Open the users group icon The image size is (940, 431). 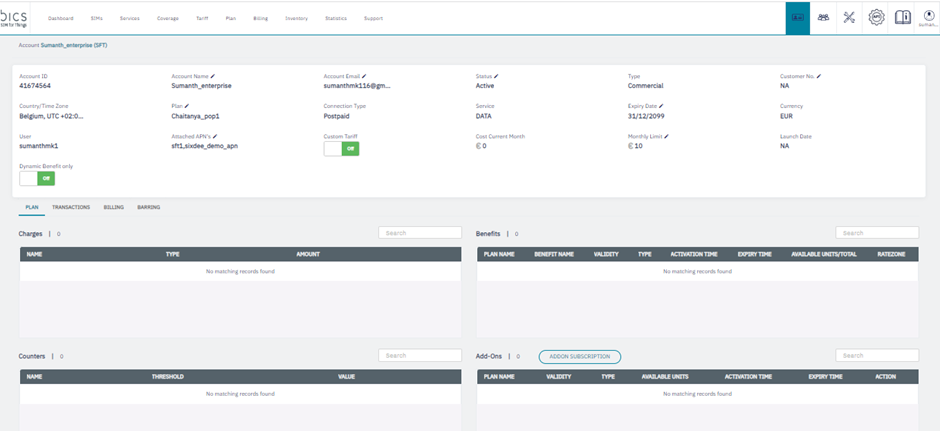point(823,18)
